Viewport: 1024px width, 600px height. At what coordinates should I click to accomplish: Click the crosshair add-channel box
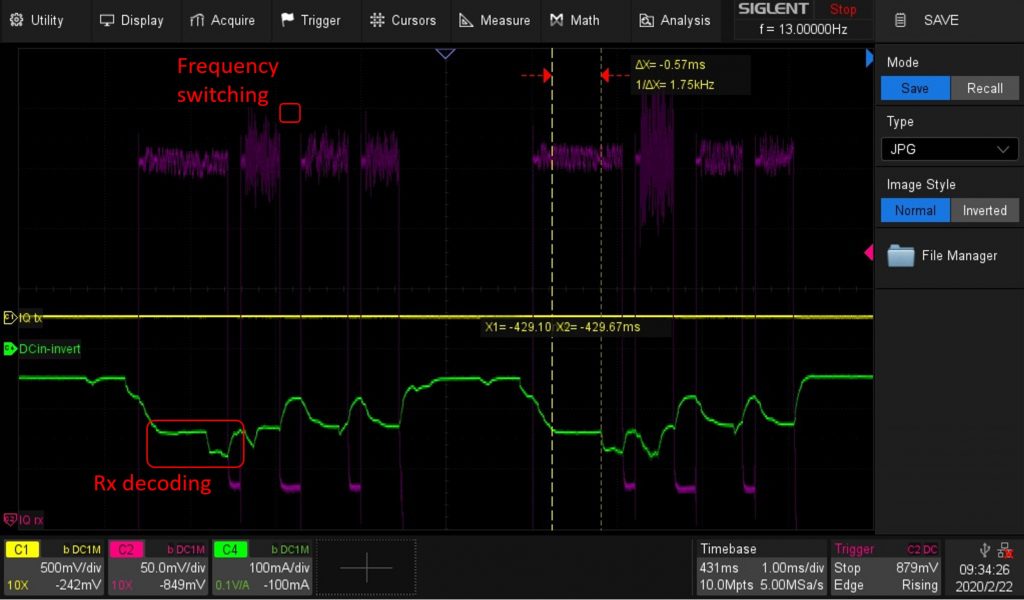(366, 567)
